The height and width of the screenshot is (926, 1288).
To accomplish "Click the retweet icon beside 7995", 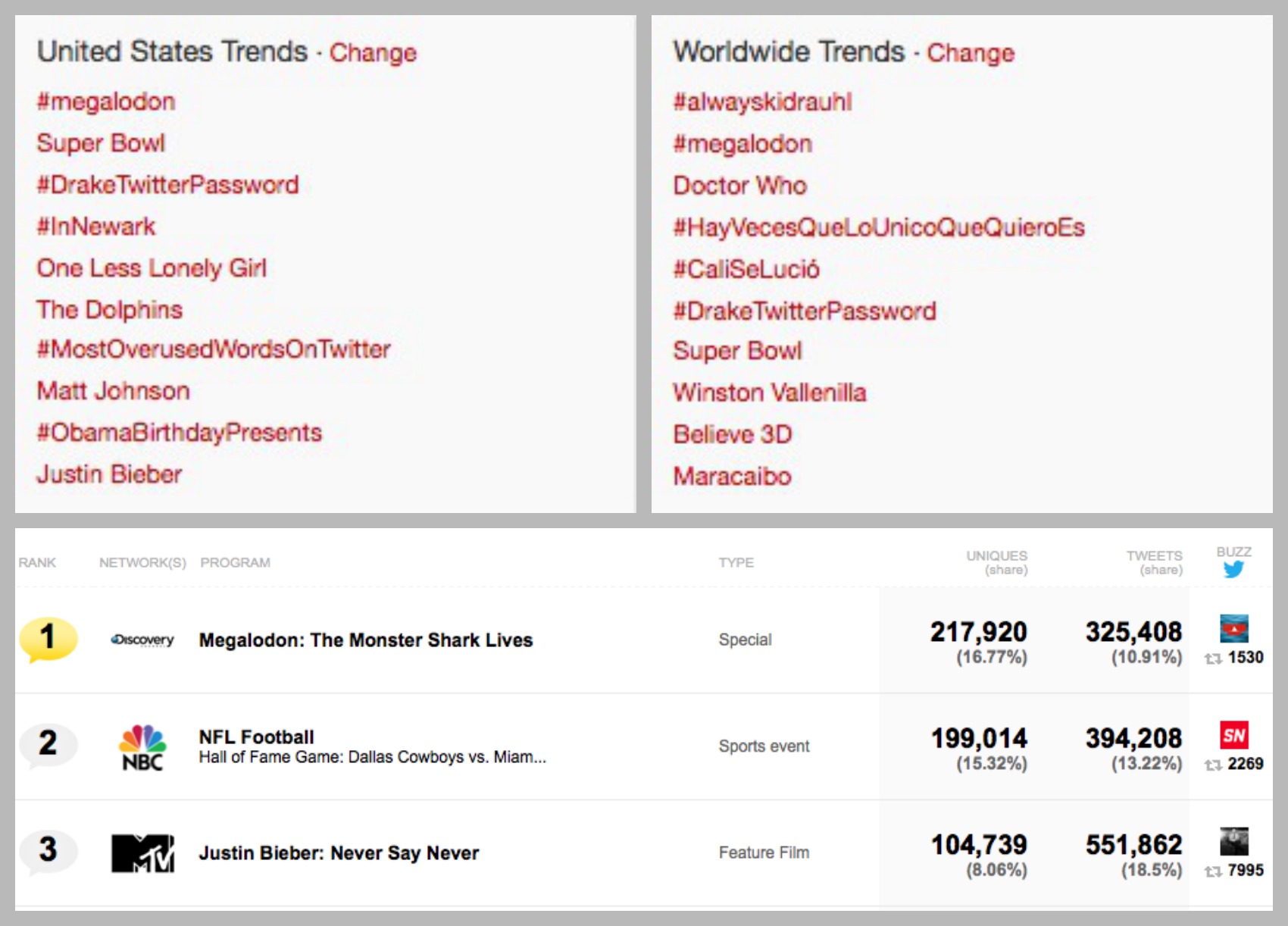I will (x=1213, y=871).
